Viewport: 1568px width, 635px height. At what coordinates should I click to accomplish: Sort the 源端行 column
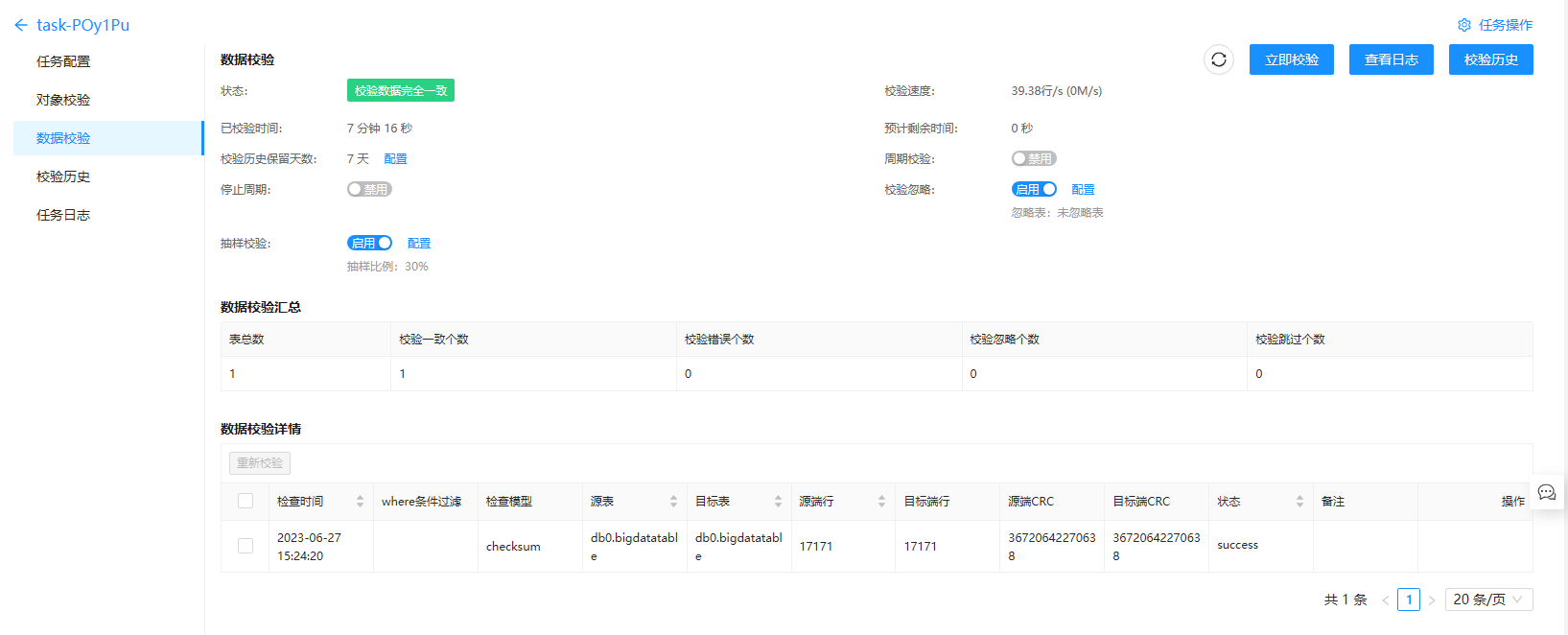point(881,502)
